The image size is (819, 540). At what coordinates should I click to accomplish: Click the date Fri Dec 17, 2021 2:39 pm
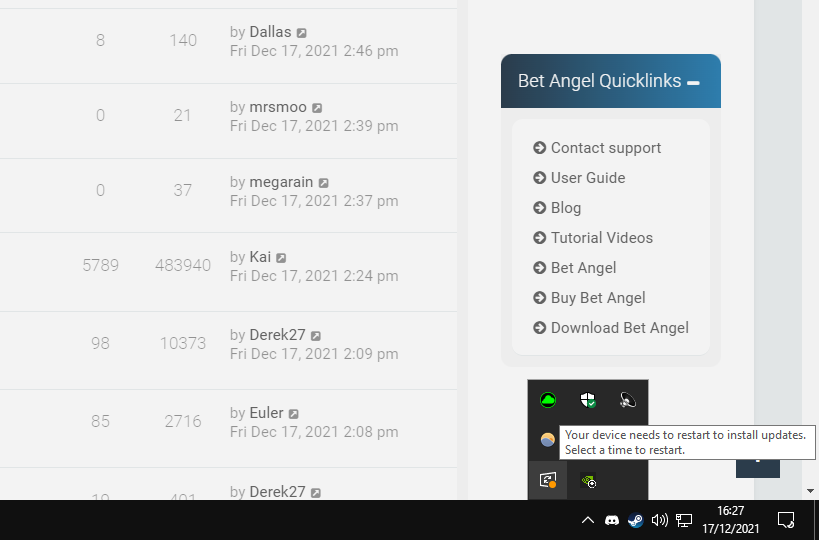click(x=314, y=126)
